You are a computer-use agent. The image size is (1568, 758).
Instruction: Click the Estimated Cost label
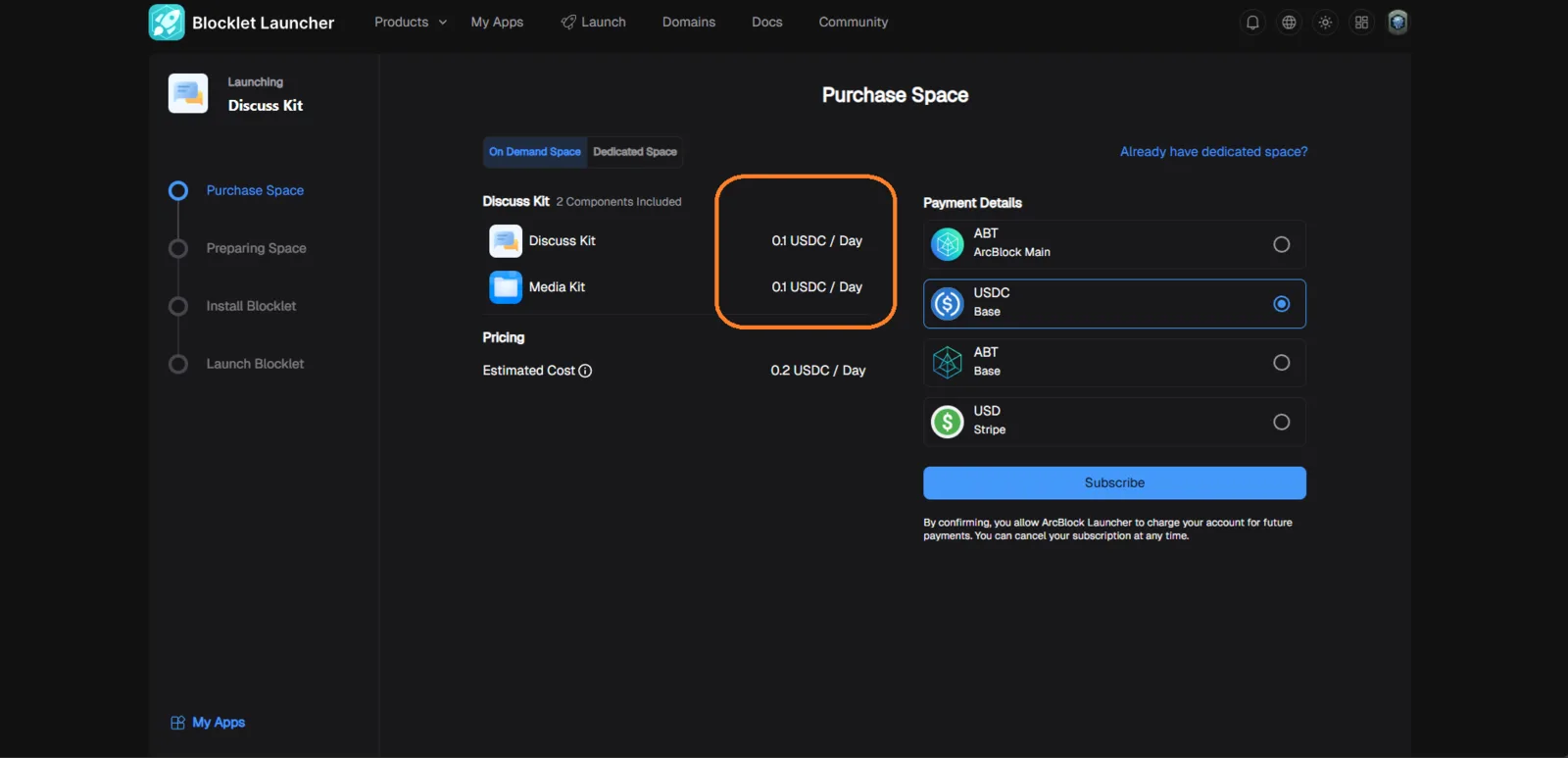tap(528, 371)
